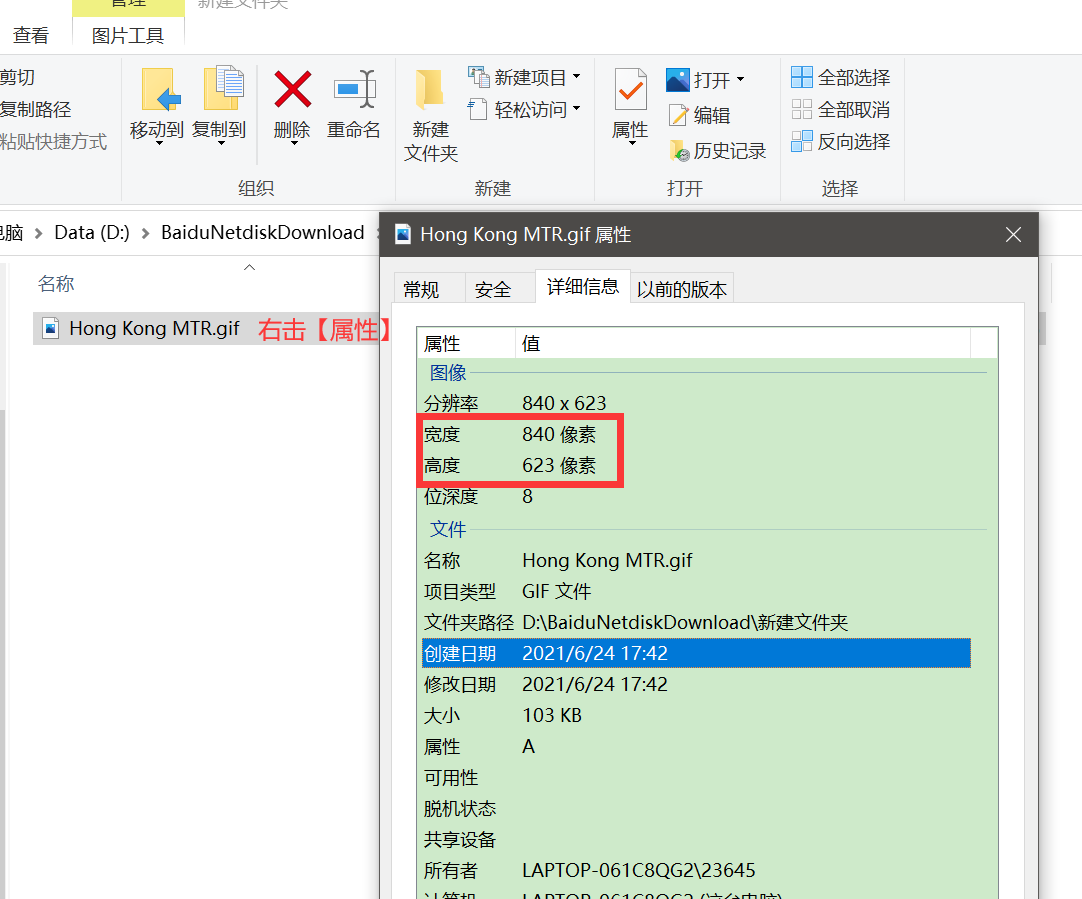Screen dimensions: 1082x899
Task: Select the 大小 103 KB row
Action: (696, 715)
